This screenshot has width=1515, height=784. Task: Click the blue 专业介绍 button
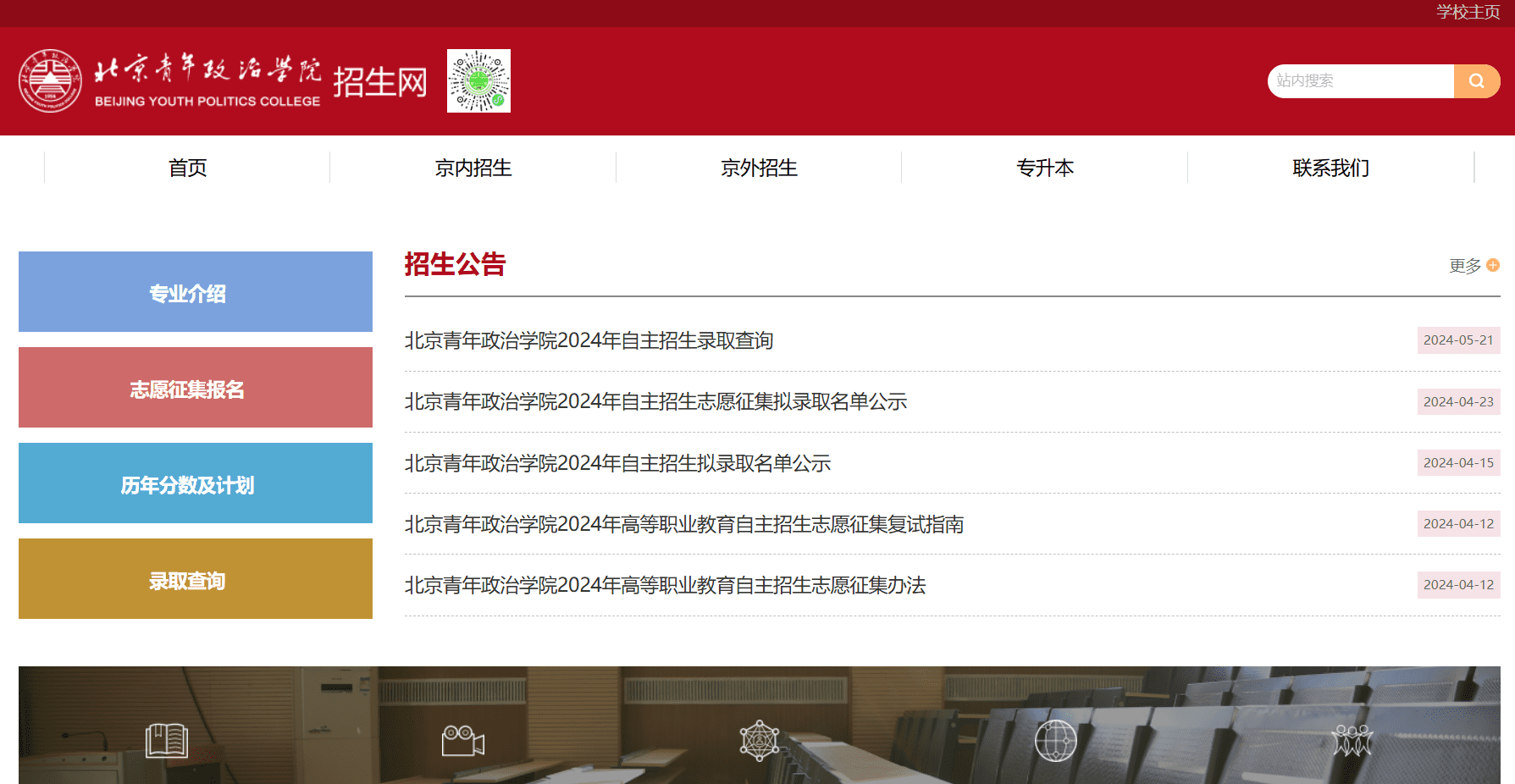click(x=196, y=292)
